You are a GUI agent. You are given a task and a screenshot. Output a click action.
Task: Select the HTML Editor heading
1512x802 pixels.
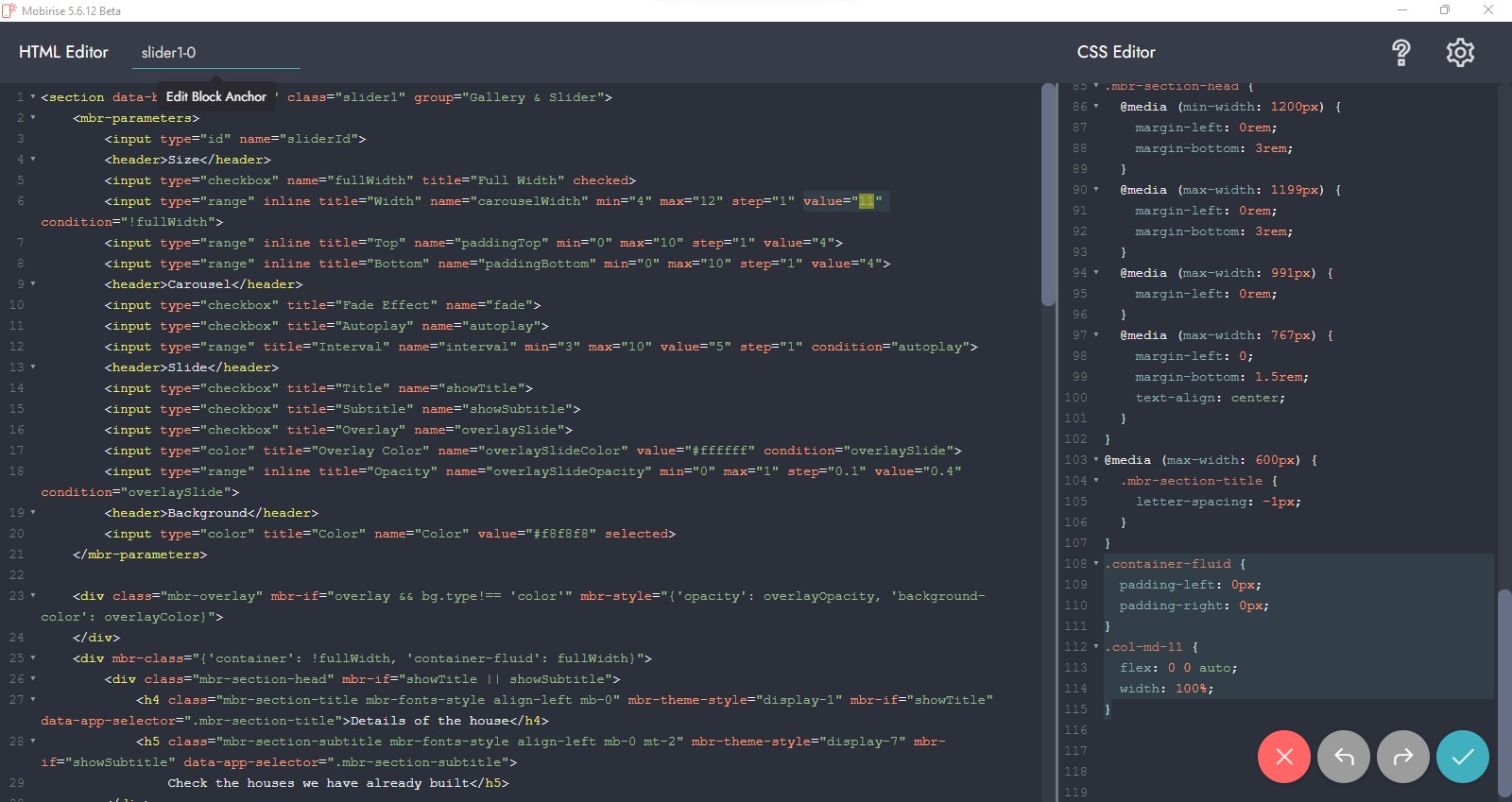pyautogui.click(x=63, y=52)
